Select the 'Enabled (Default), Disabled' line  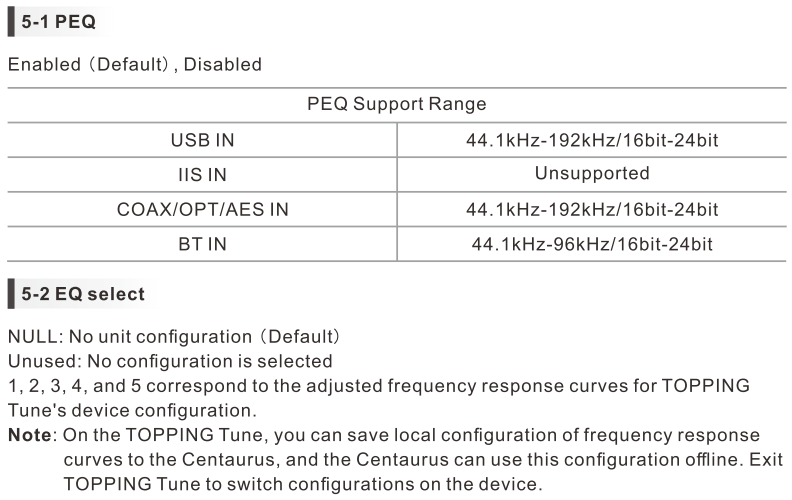pos(135,65)
